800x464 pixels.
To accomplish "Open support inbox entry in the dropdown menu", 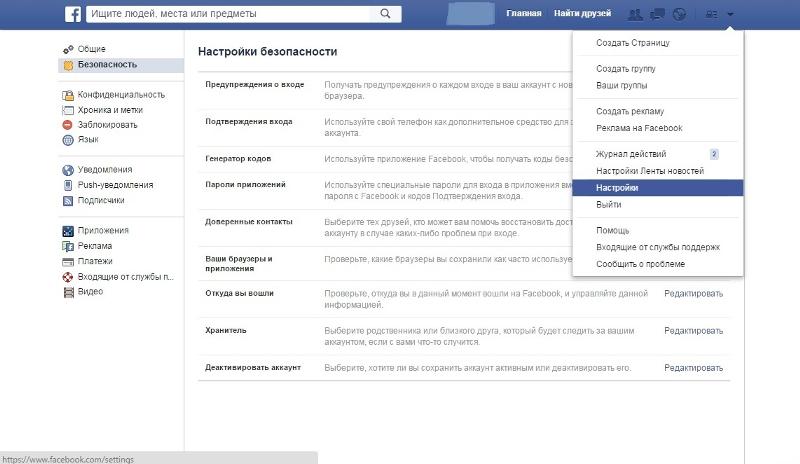I will 658,248.
